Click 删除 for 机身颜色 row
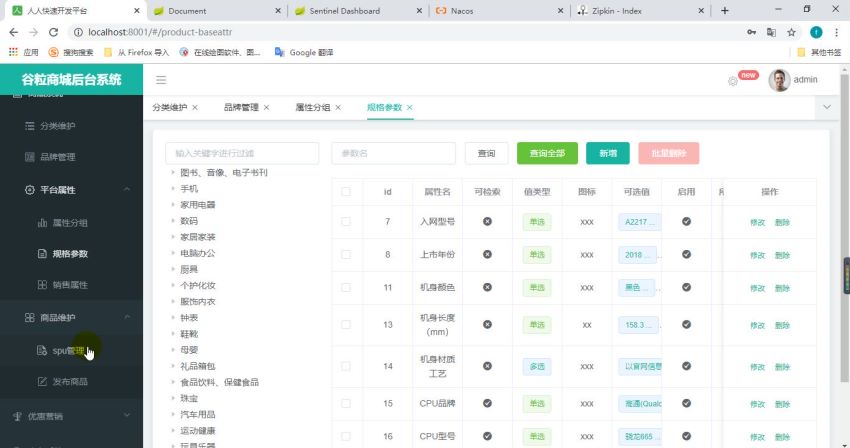 tap(782, 289)
